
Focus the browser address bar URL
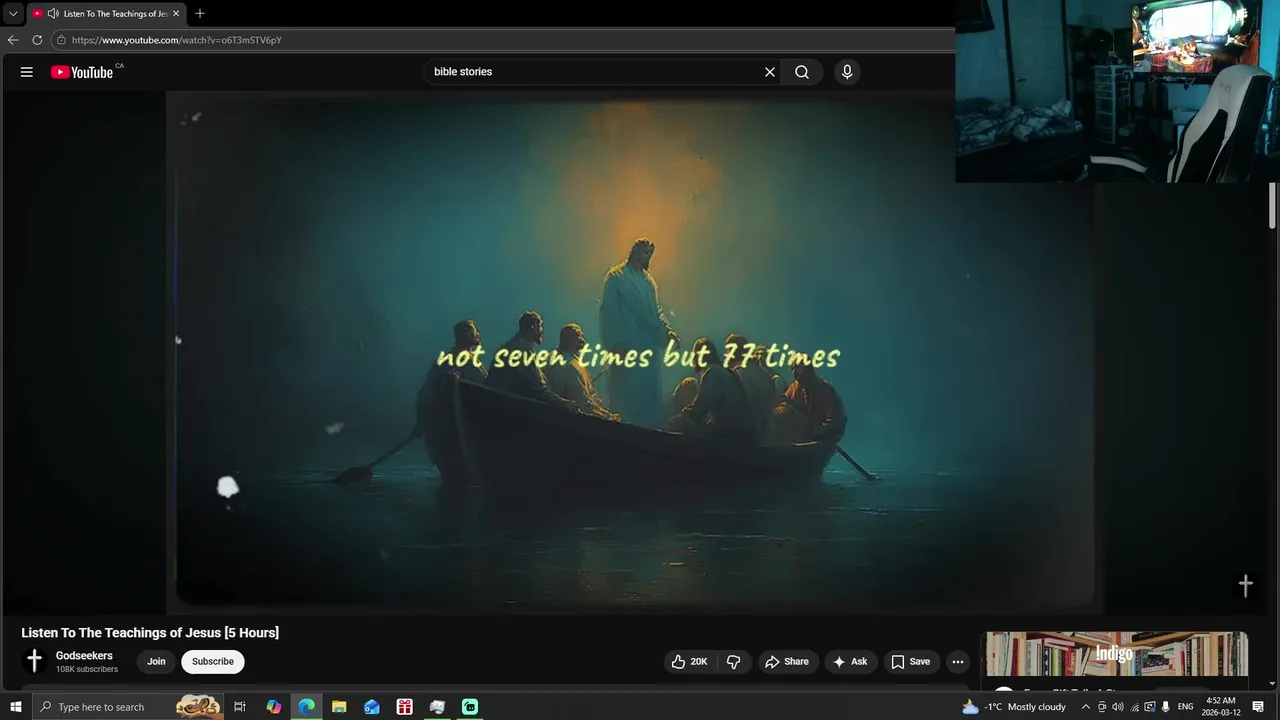pos(177,40)
